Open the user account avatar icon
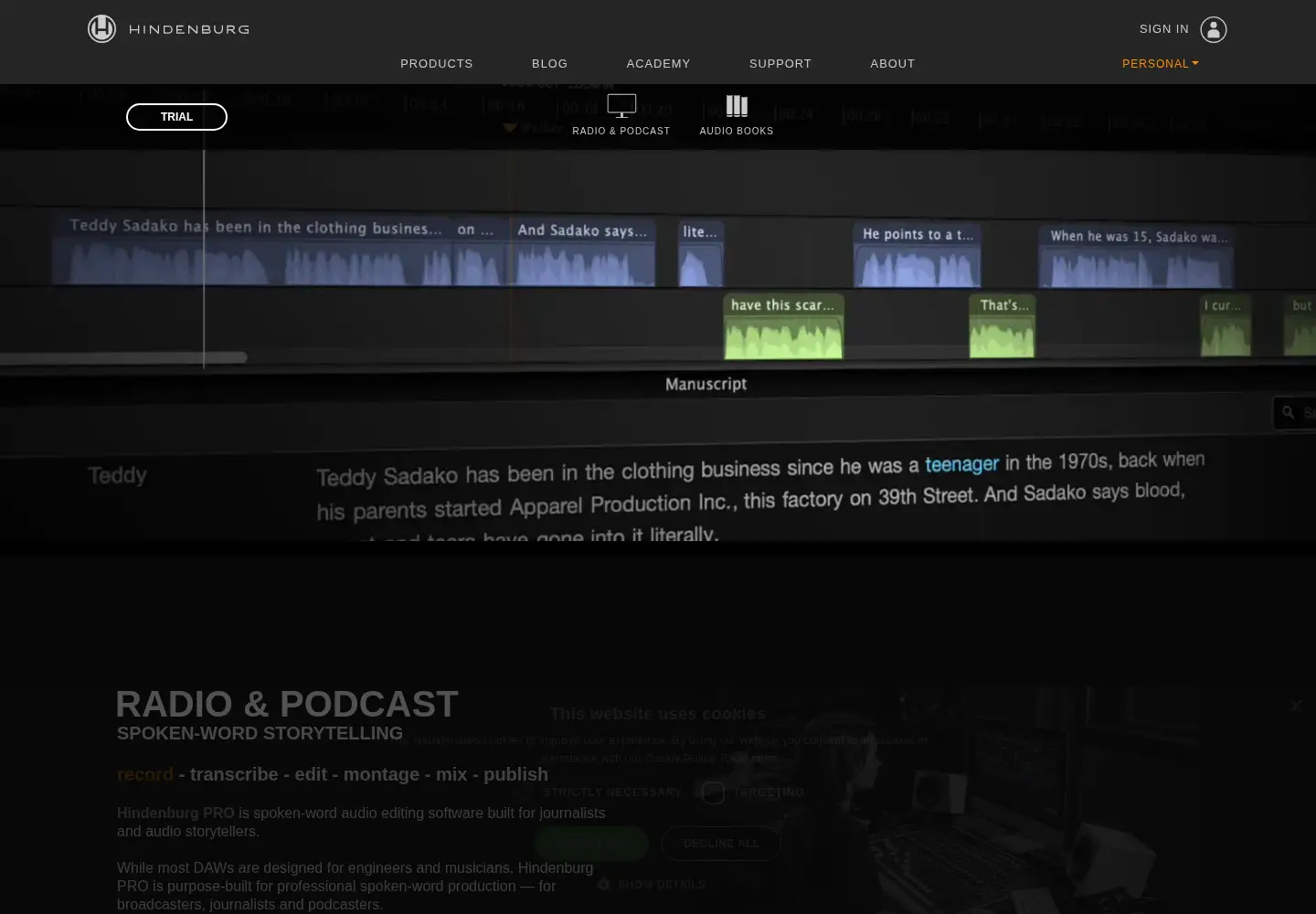The image size is (1316, 914). 1213,29
